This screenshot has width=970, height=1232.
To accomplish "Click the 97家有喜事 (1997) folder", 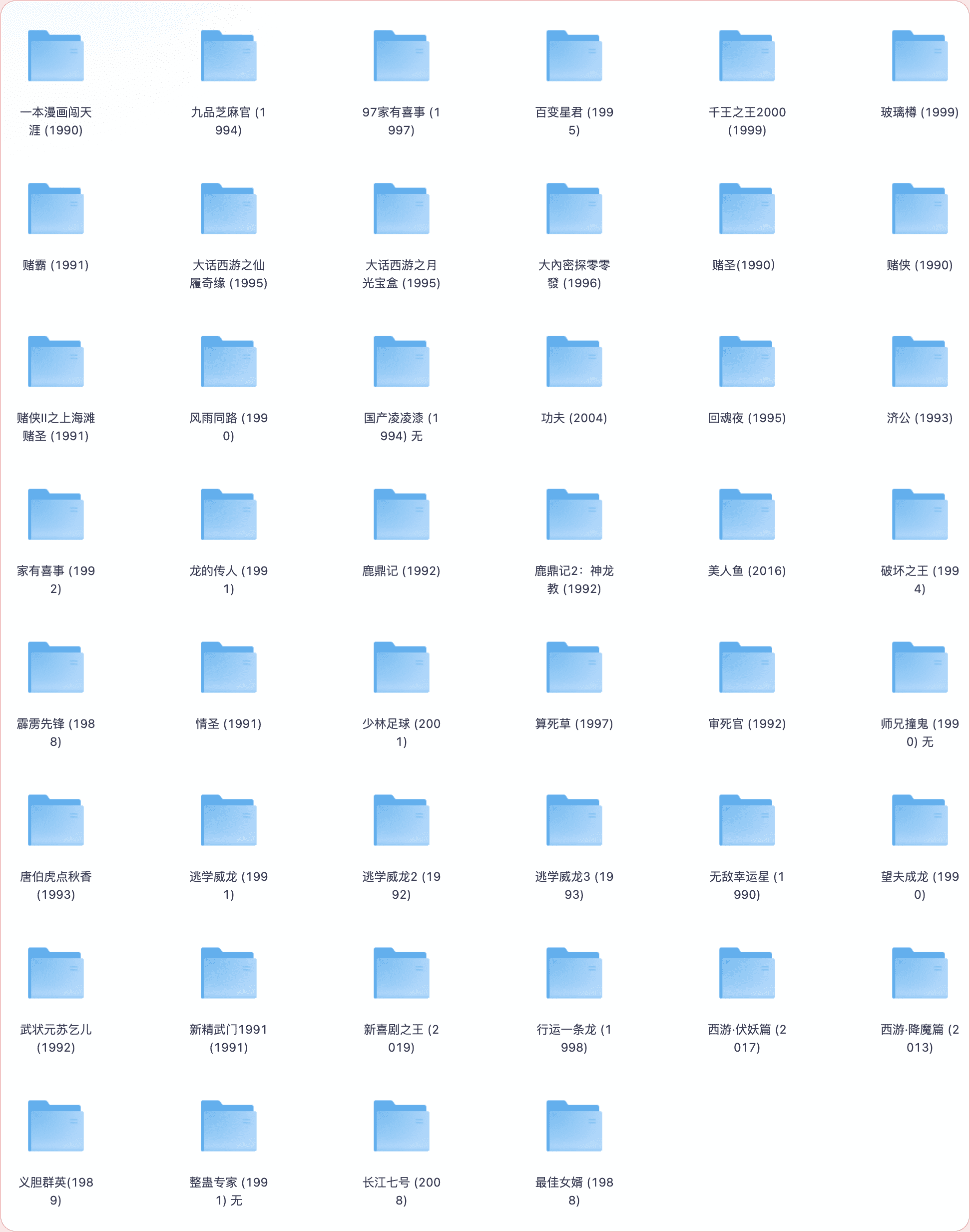I will click(401, 55).
